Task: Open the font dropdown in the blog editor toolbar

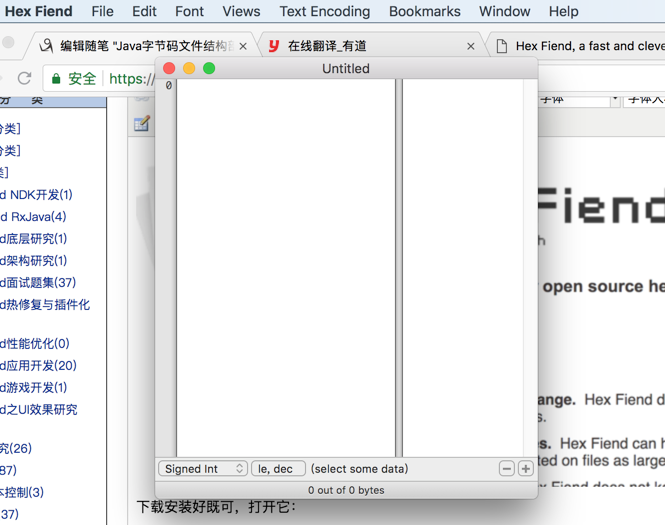Action: pyautogui.click(x=579, y=100)
